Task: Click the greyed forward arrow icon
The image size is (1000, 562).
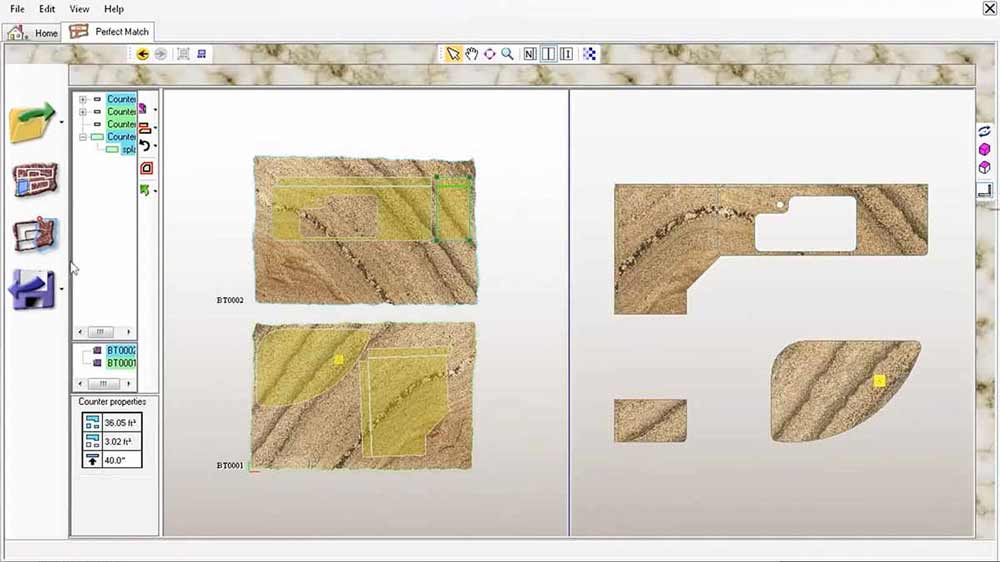Action: coord(161,54)
